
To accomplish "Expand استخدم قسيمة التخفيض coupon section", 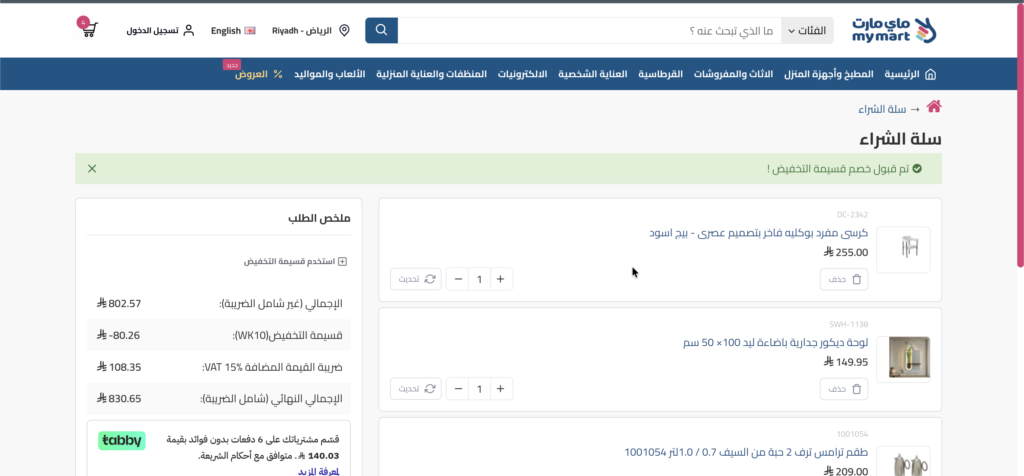I will [295, 261].
